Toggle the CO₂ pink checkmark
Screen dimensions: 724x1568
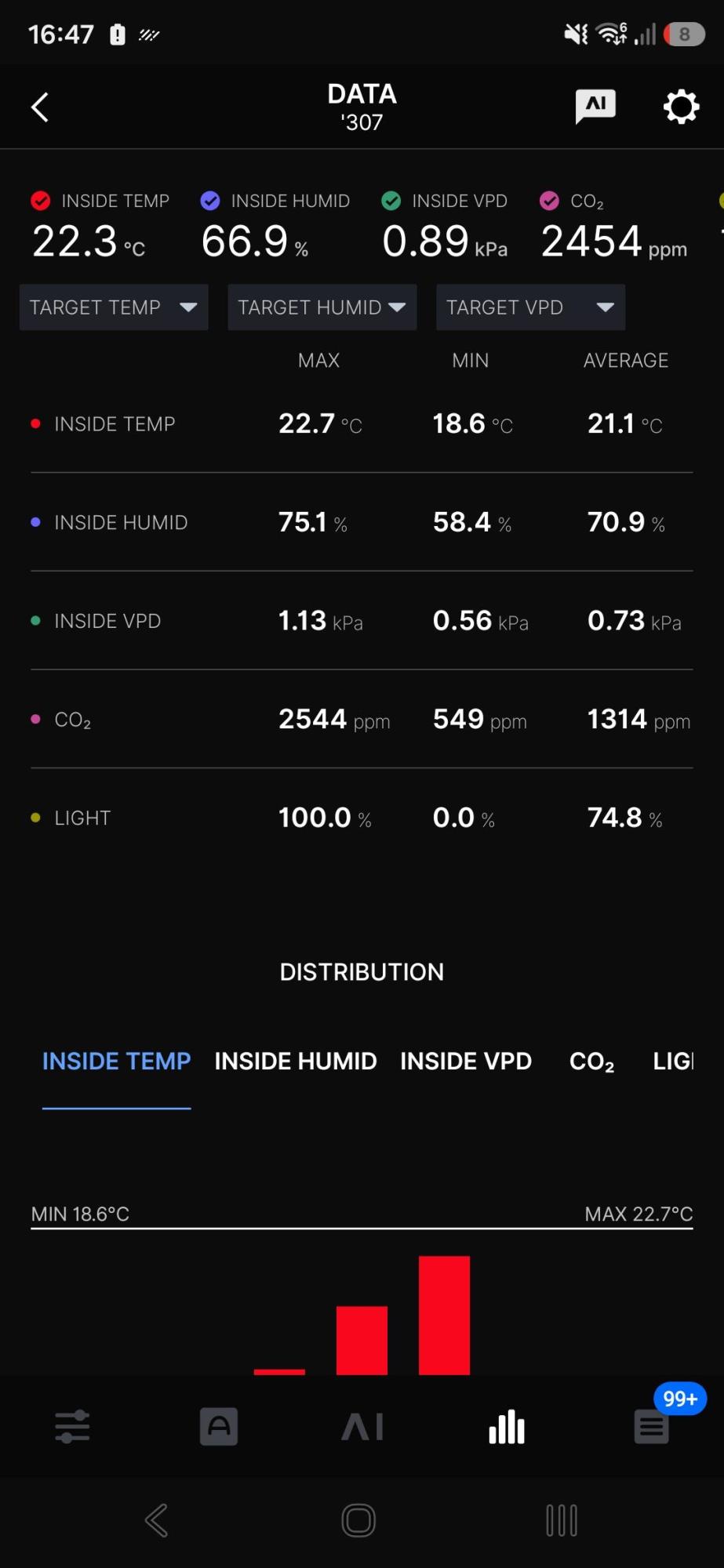tap(550, 201)
